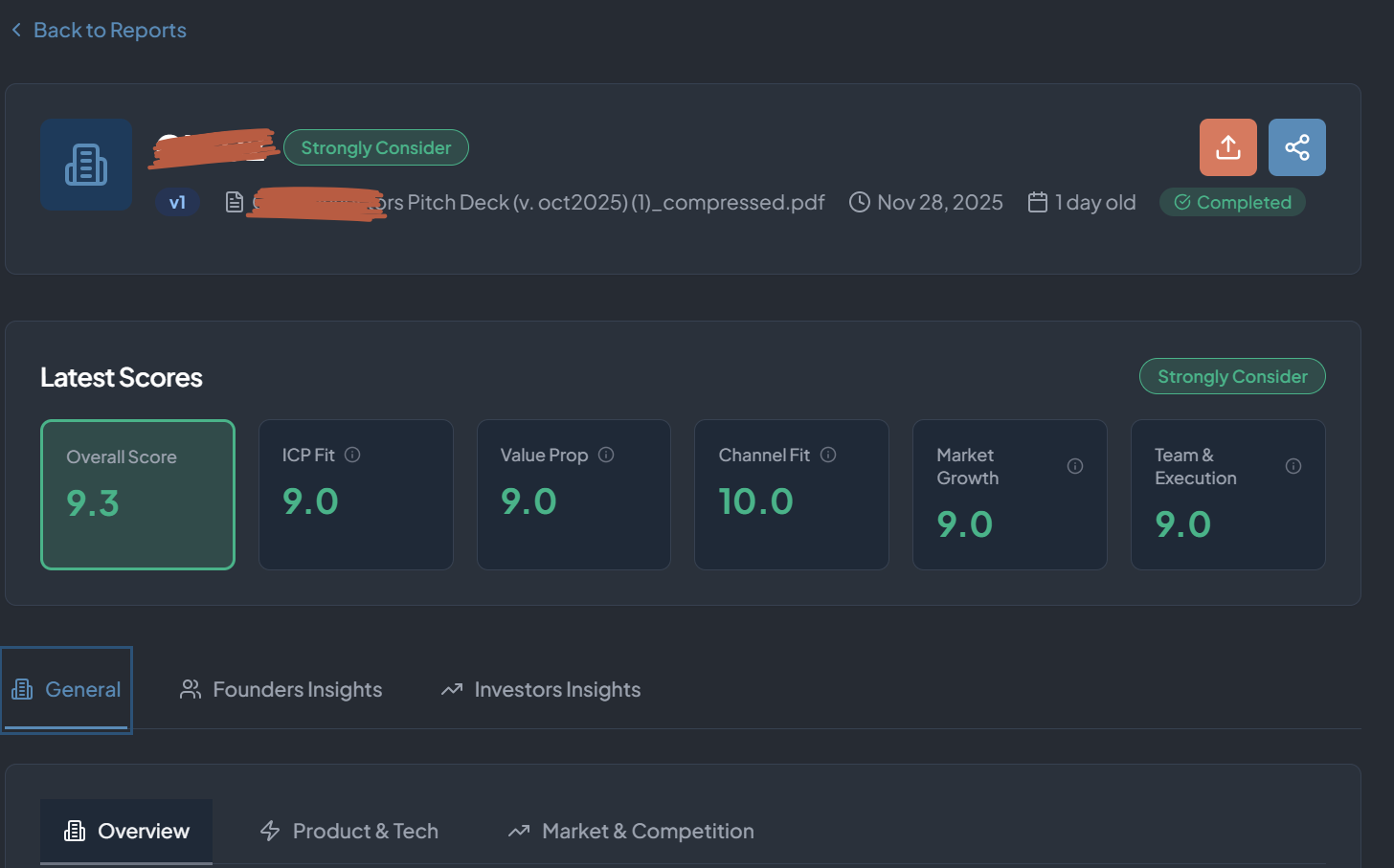This screenshot has width=1394, height=868.
Task: Show the Value Prop info tooltip icon
Action: coord(606,455)
